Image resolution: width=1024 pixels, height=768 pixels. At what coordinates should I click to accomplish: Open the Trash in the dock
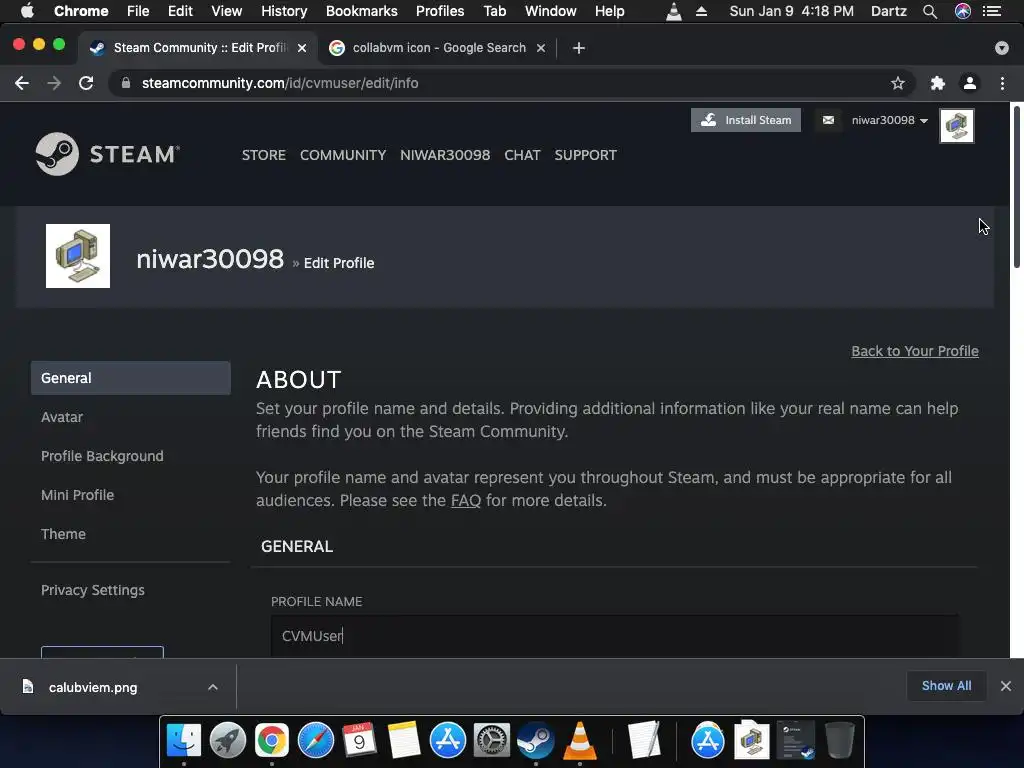tap(840, 741)
